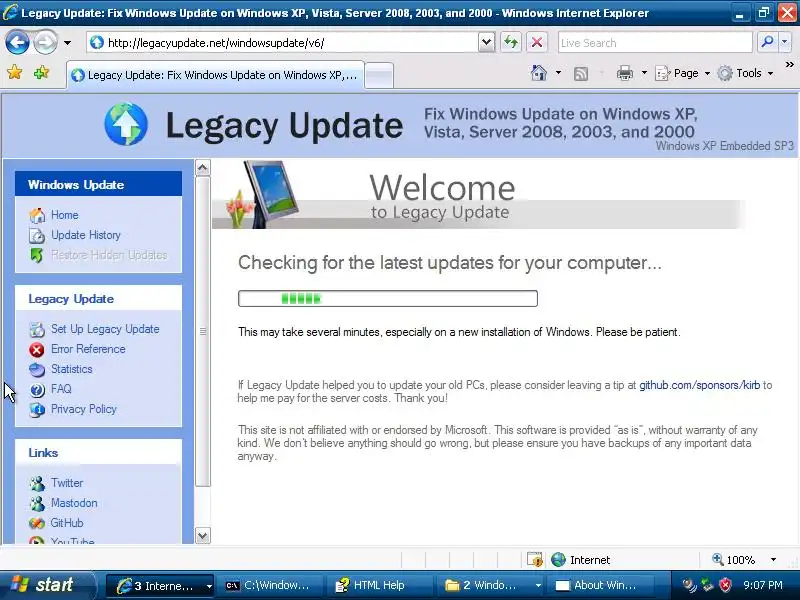Image resolution: width=800 pixels, height=600 pixels.
Task: Go back with the IE Back button
Action: pyautogui.click(x=17, y=42)
